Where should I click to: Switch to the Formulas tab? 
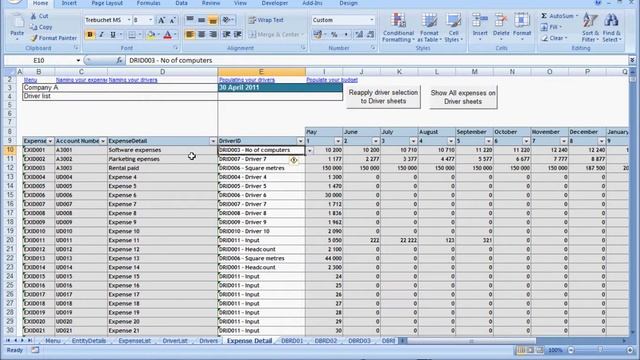pos(148,3)
